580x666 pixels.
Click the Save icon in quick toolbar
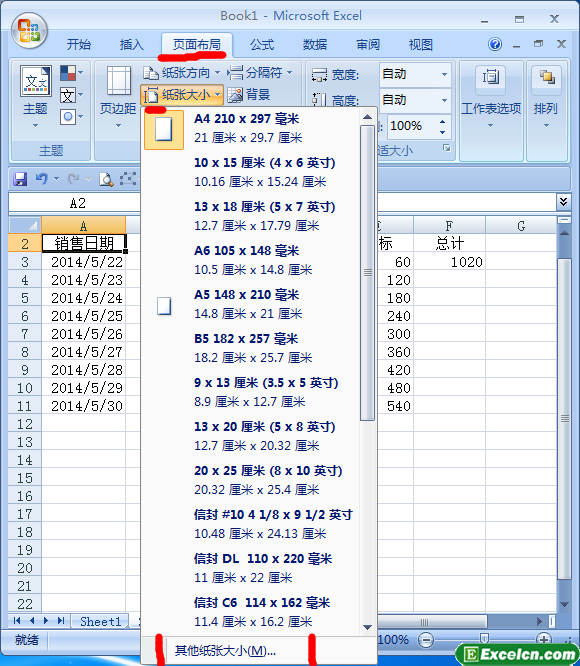click(20, 179)
